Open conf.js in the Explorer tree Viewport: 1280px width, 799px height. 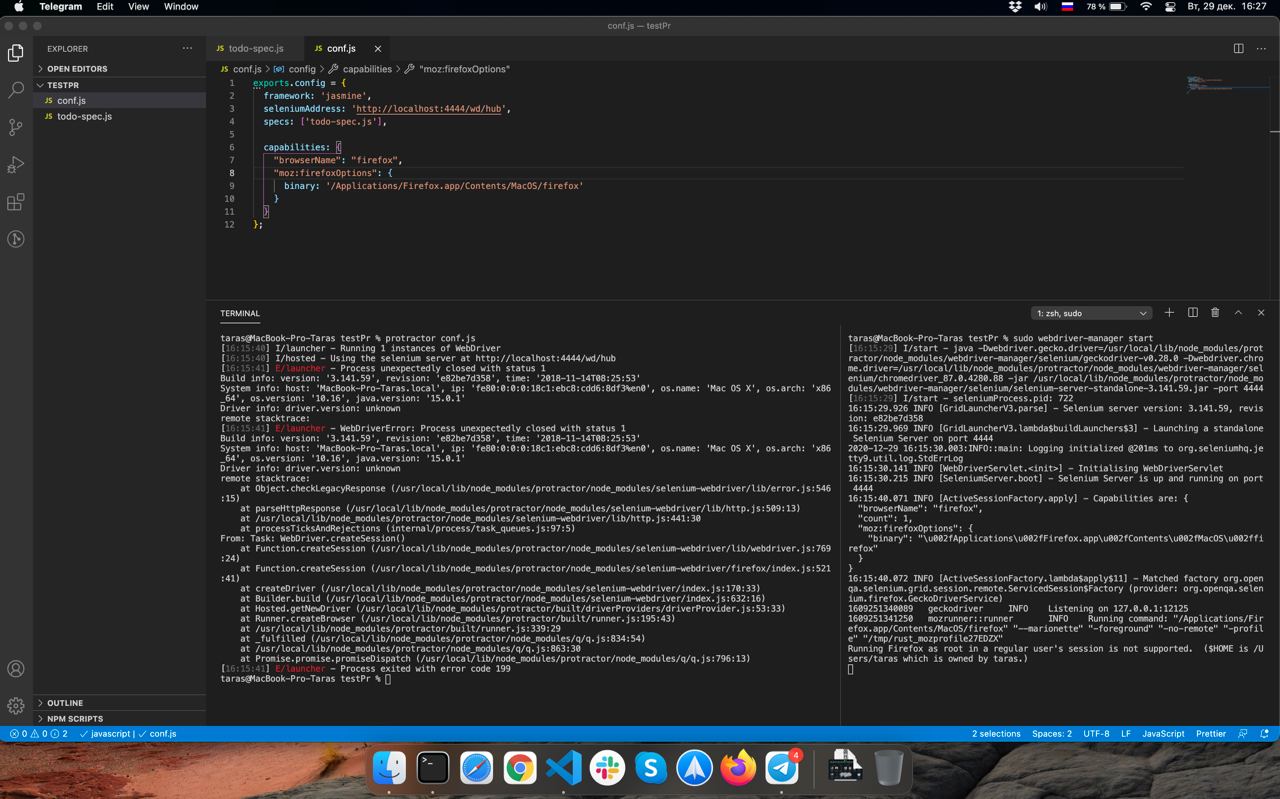tap(120, 101)
